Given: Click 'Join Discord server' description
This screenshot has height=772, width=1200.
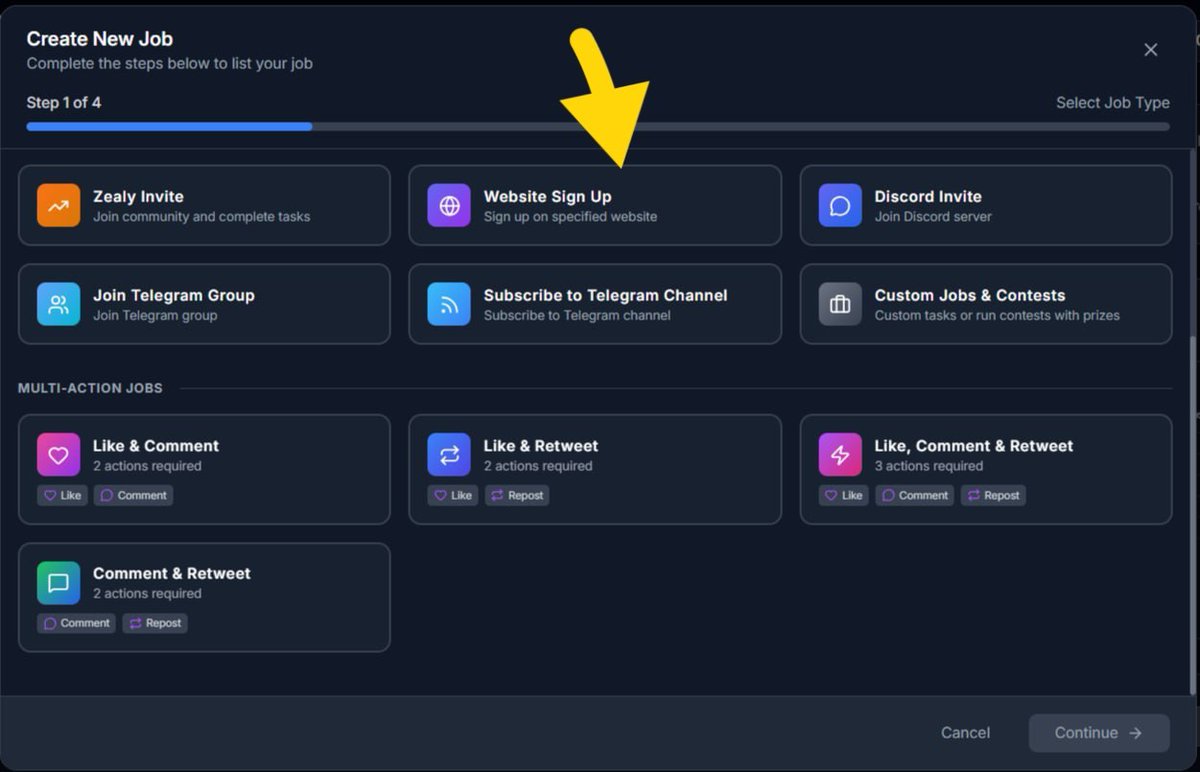Looking at the screenshot, I should point(933,216).
